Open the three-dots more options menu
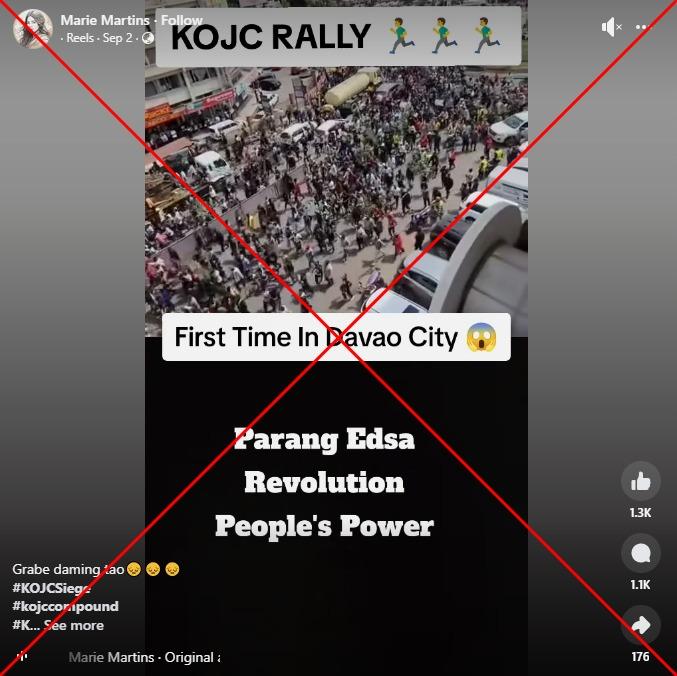This screenshot has height=676, width=677. 643,27
